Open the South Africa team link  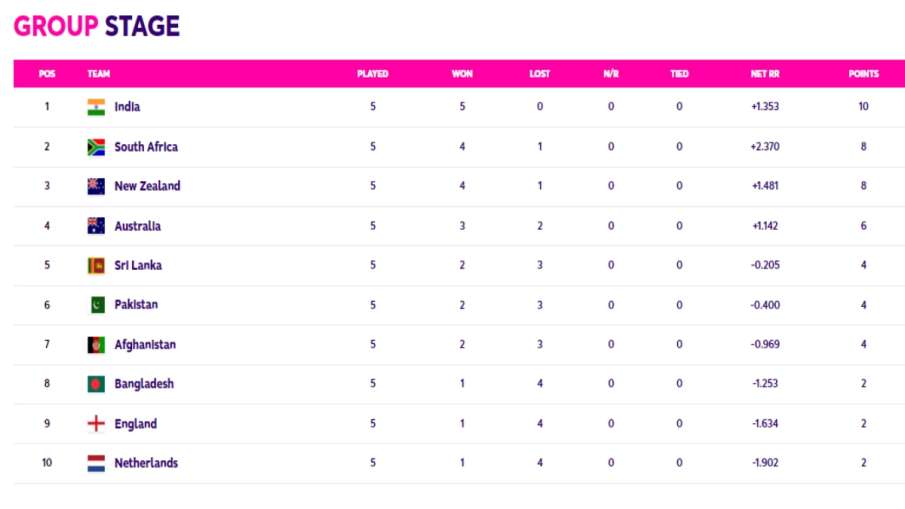pos(146,147)
